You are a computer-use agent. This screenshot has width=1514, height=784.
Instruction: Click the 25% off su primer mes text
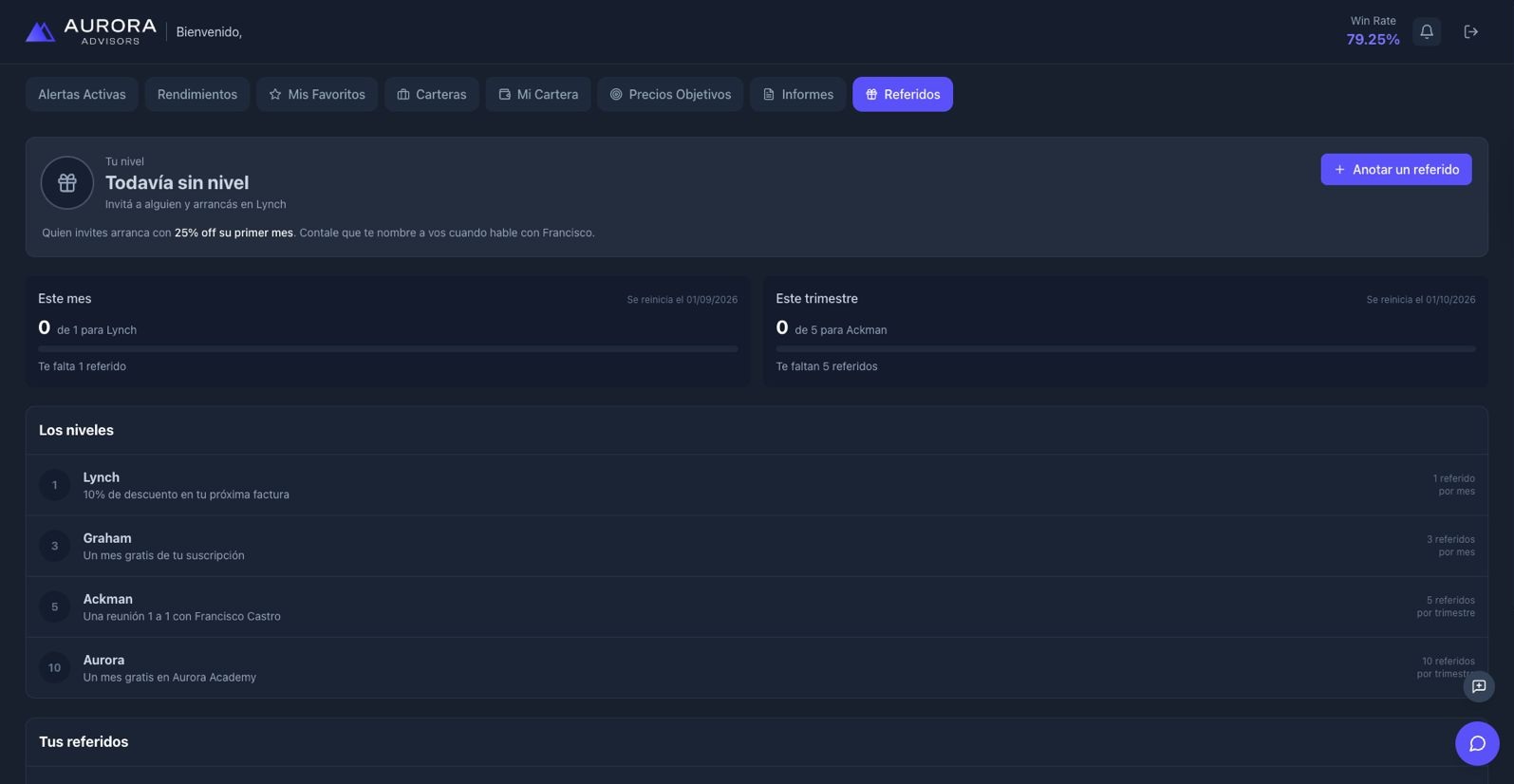pos(234,233)
